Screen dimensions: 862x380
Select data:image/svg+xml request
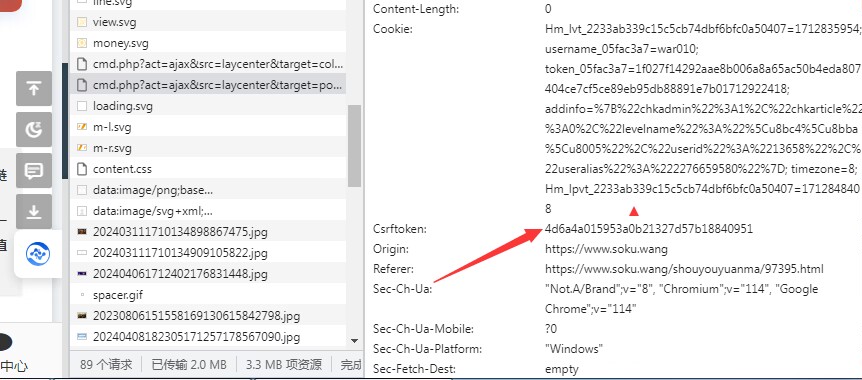tap(208, 211)
